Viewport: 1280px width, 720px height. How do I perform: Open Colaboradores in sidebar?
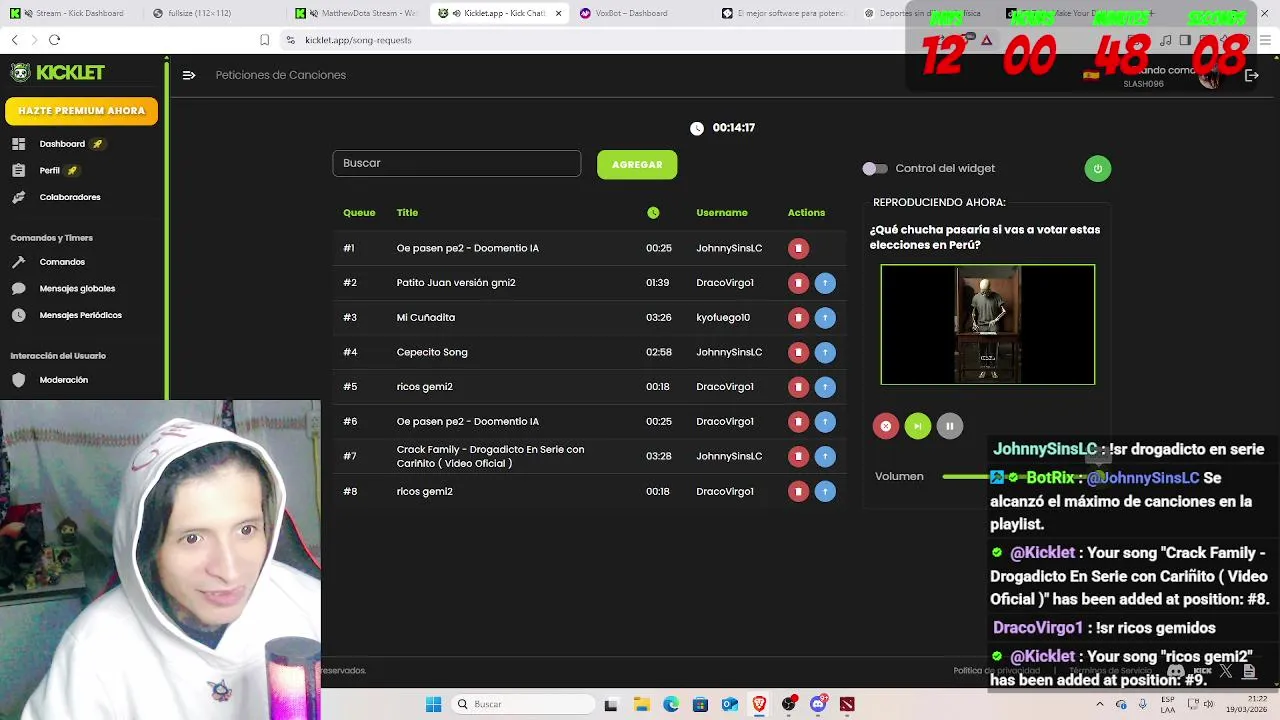point(69,197)
